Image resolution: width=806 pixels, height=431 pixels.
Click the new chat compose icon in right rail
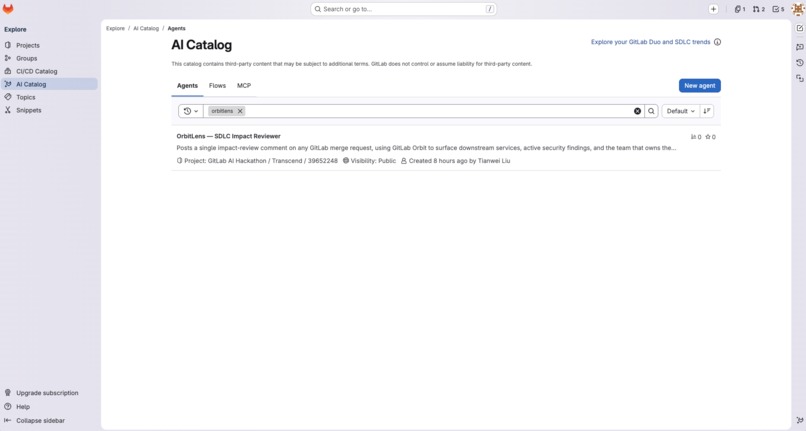point(799,28)
